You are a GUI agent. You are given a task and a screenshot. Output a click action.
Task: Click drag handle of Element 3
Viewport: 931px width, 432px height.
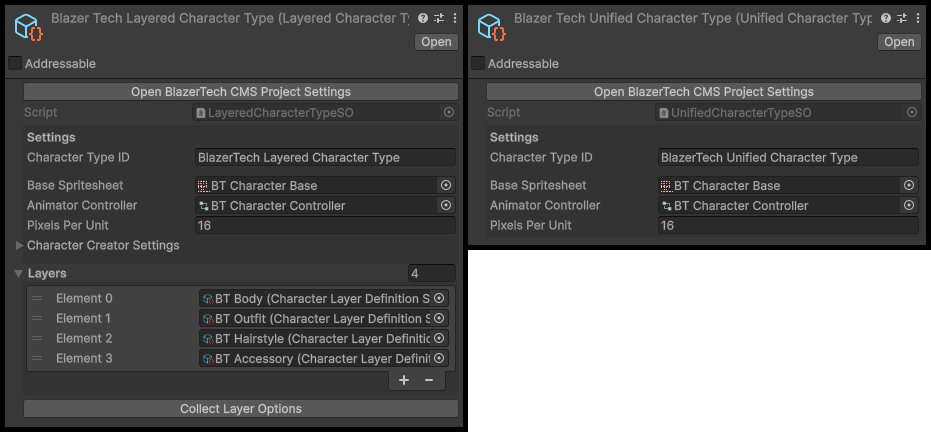coord(37,358)
